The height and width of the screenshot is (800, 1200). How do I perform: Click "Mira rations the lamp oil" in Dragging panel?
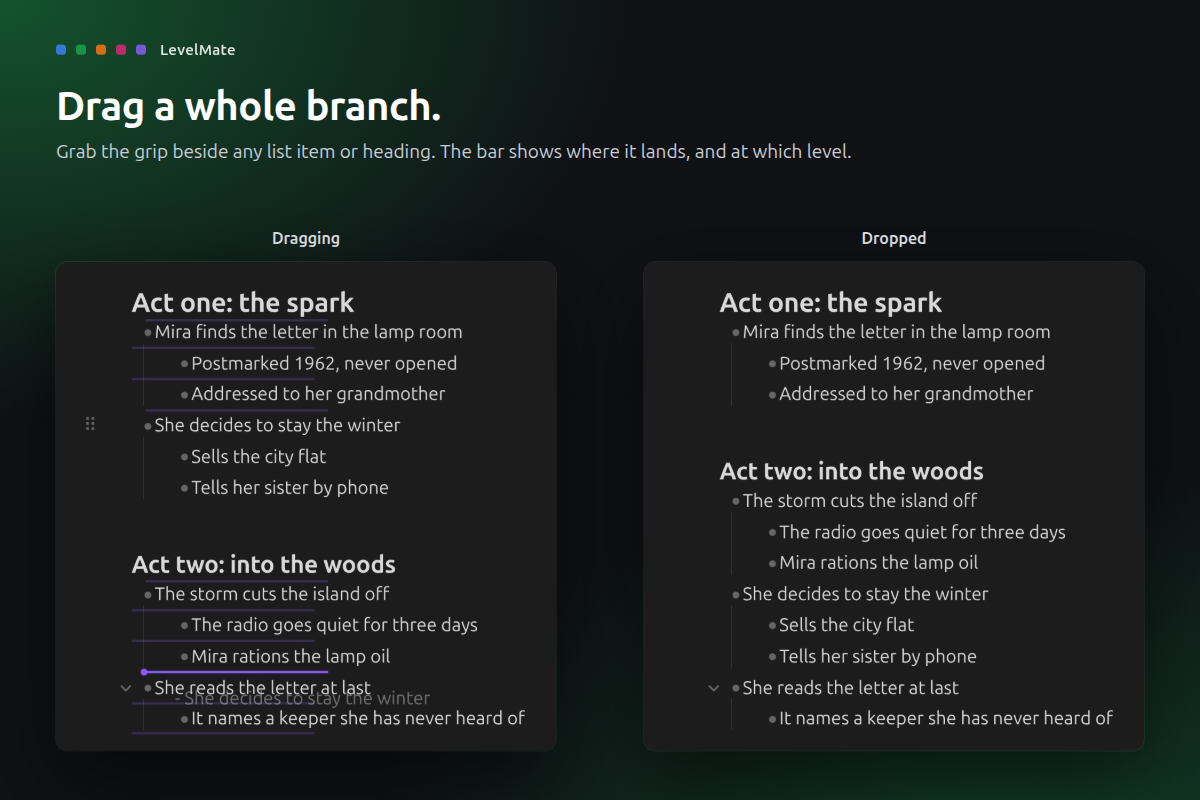coord(291,657)
